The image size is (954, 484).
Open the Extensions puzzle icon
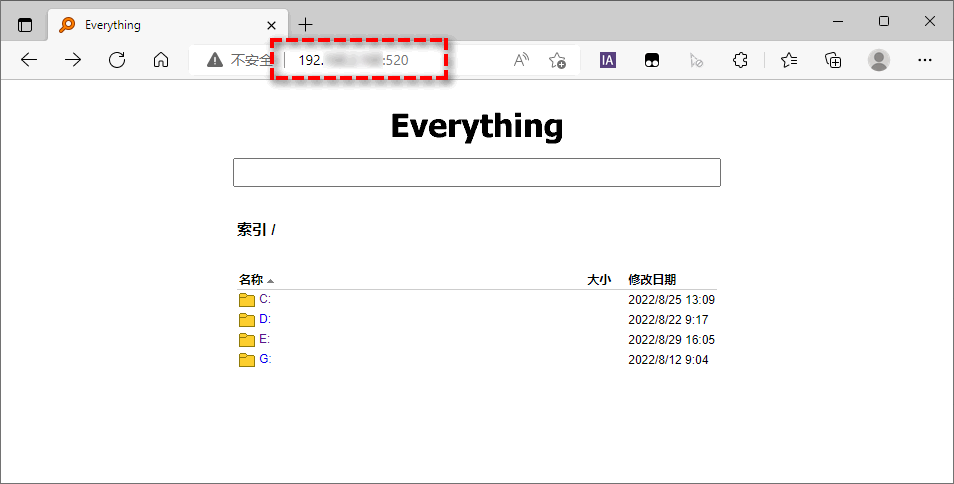(740, 60)
